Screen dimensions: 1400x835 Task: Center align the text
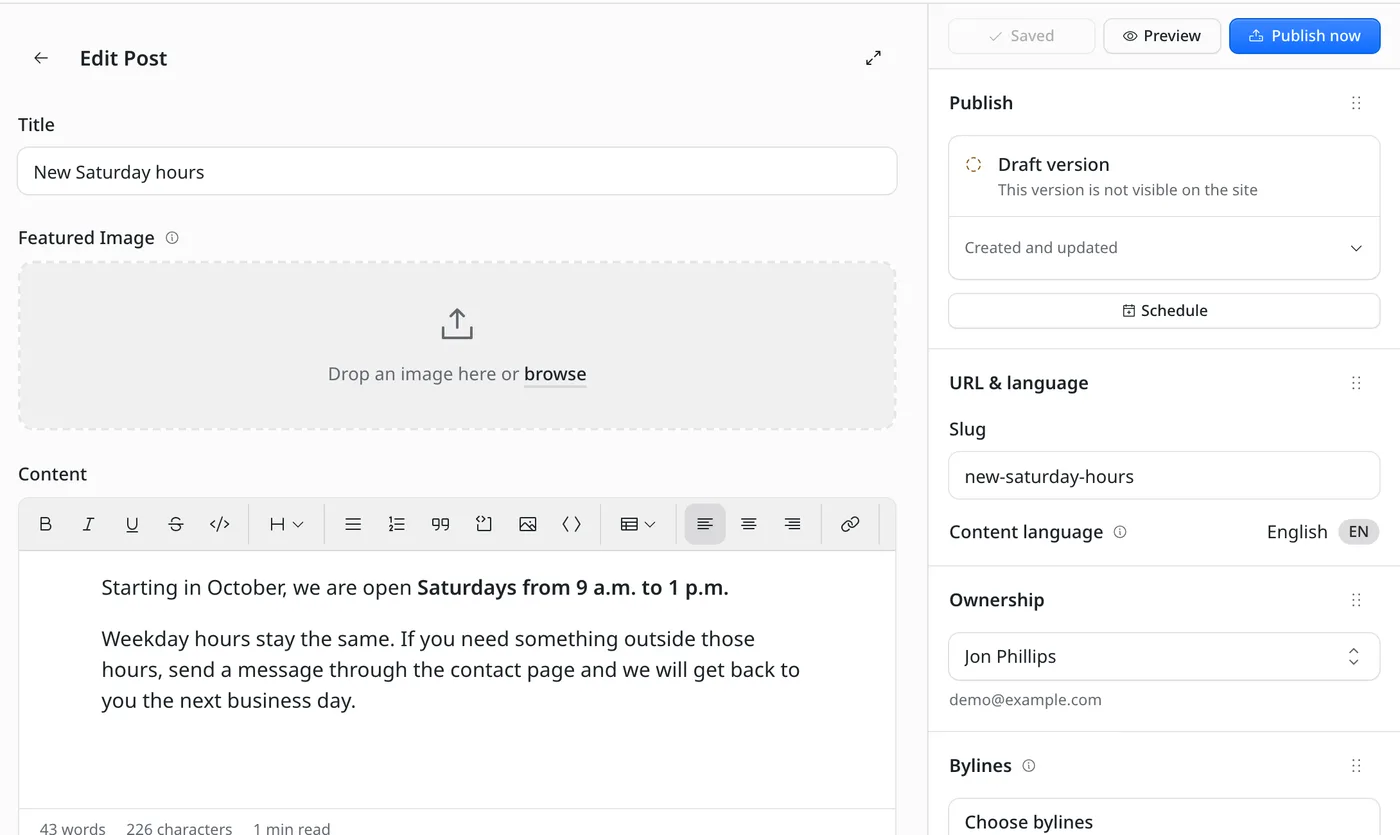point(748,524)
